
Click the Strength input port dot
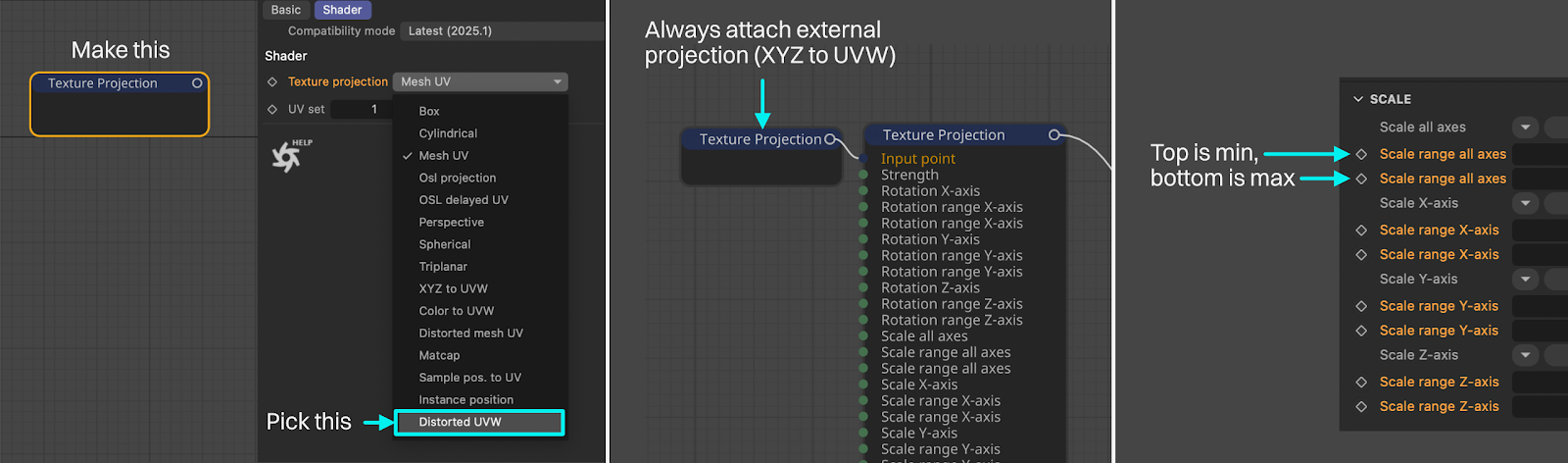tap(863, 175)
